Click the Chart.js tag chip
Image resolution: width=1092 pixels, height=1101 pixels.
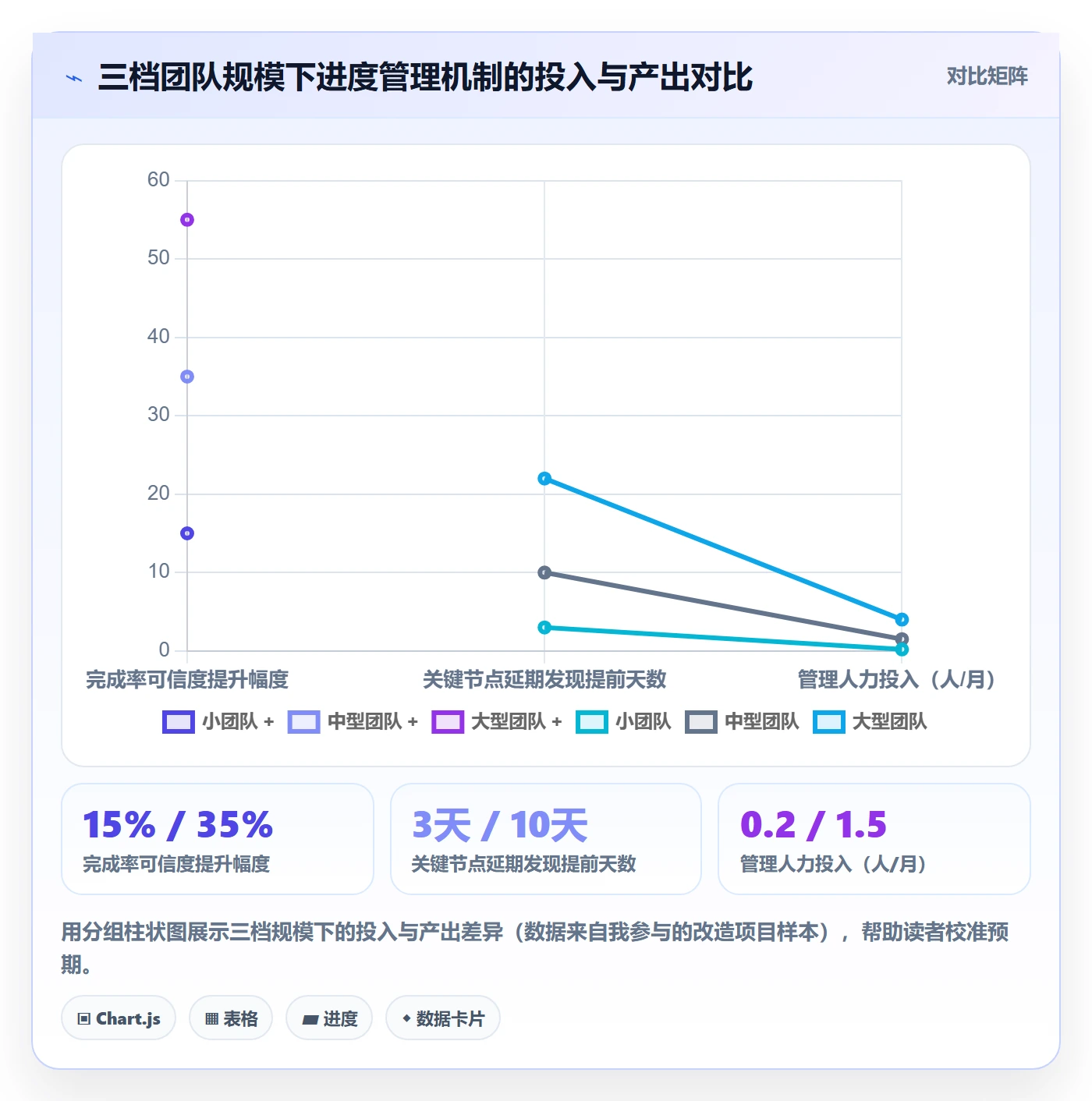[x=119, y=1018]
